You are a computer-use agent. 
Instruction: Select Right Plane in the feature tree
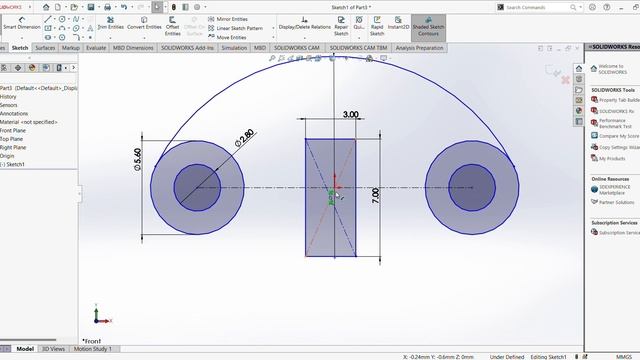(x=13, y=147)
